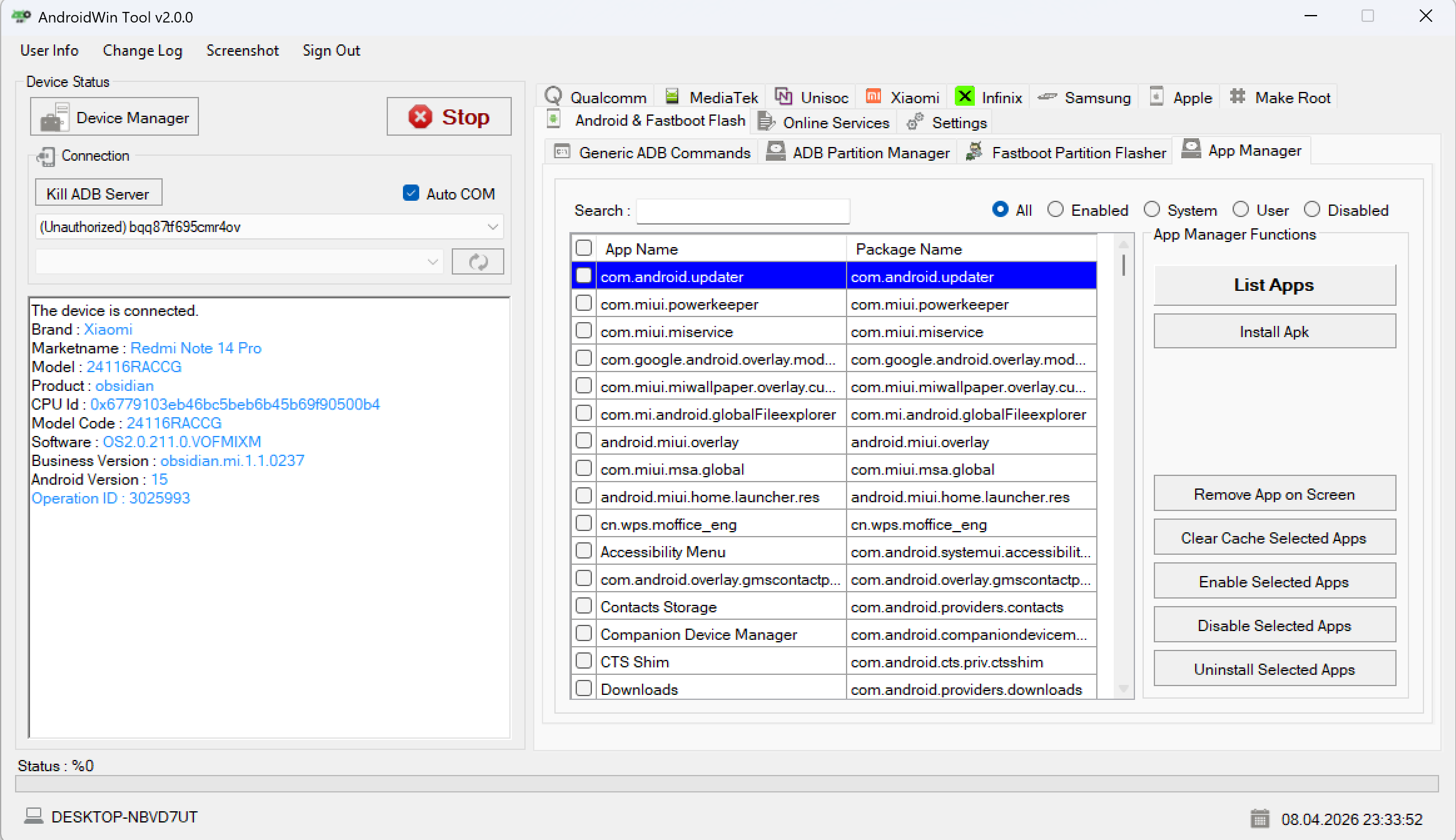
Task: Open the Change Log menu
Action: (x=142, y=50)
